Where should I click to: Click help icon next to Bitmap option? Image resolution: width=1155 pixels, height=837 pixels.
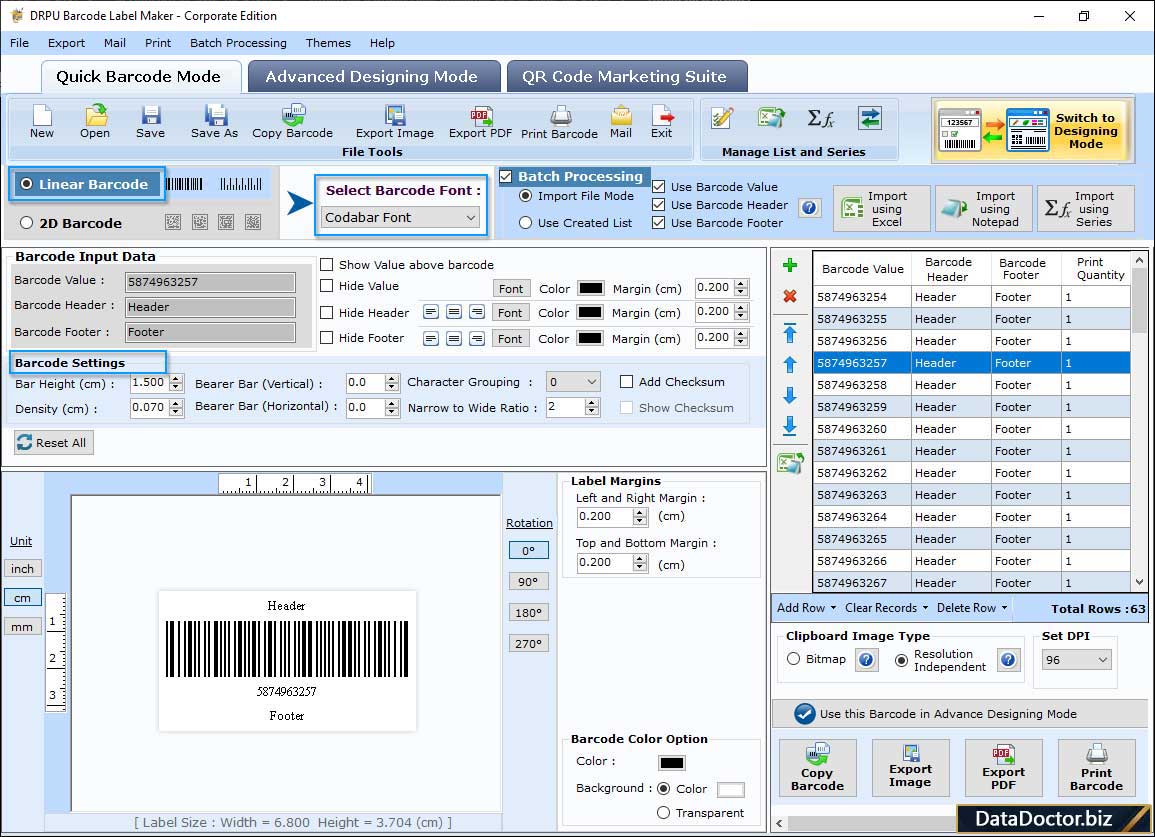866,660
